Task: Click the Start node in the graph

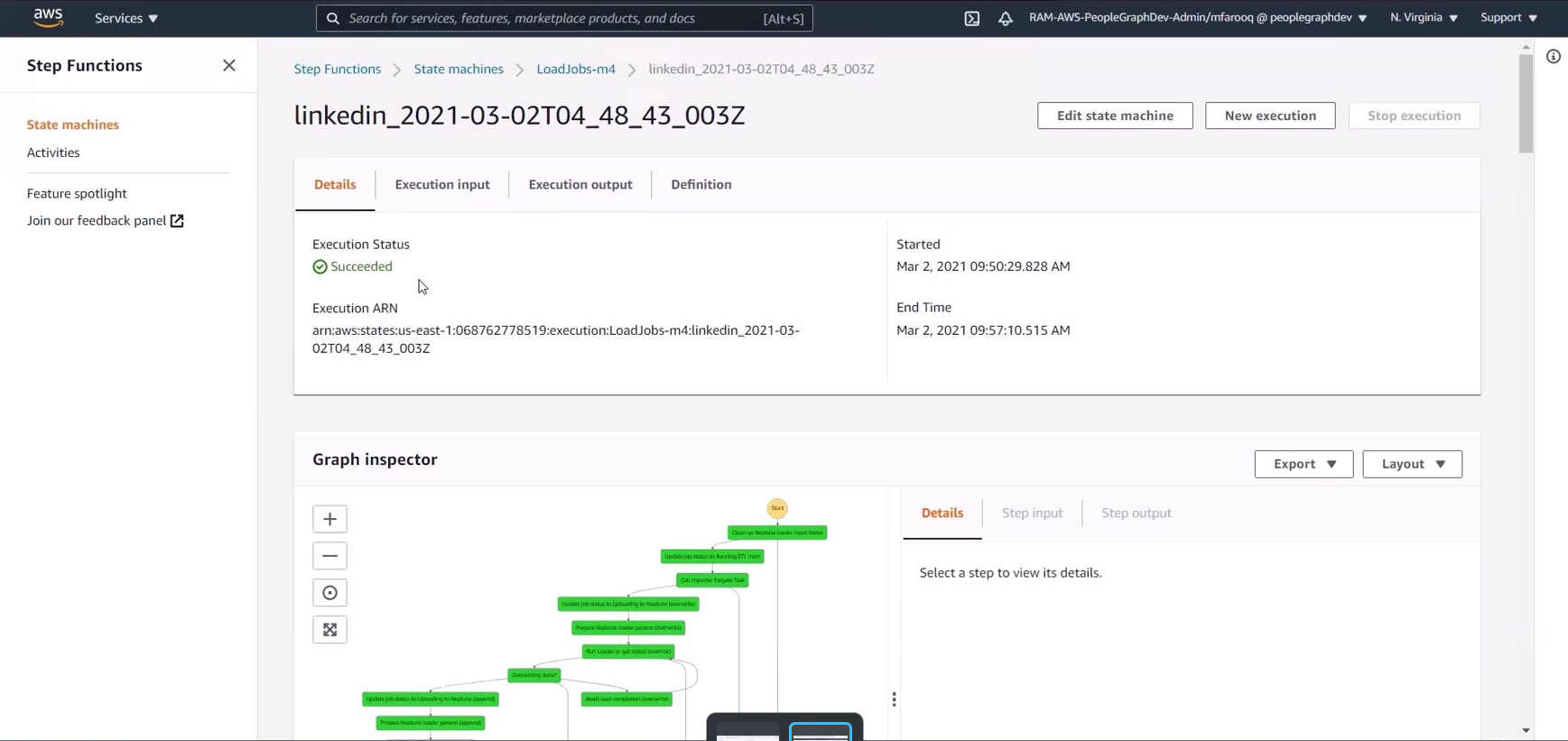Action: 777,508
